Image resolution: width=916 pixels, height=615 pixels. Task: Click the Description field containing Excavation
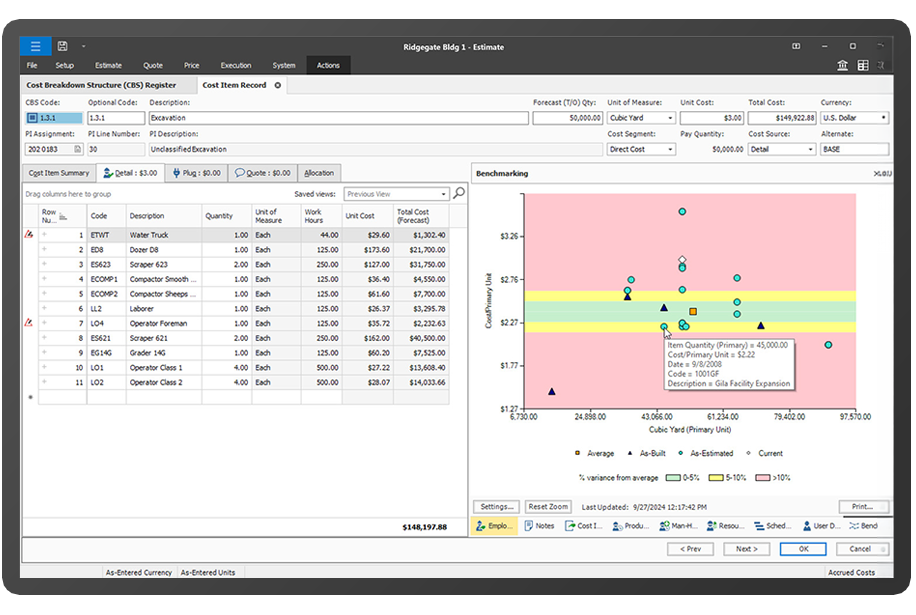[339, 118]
